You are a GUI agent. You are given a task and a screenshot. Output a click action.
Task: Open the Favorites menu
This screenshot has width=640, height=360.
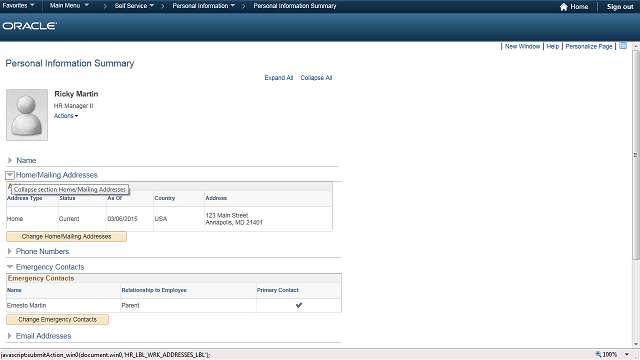point(18,6)
